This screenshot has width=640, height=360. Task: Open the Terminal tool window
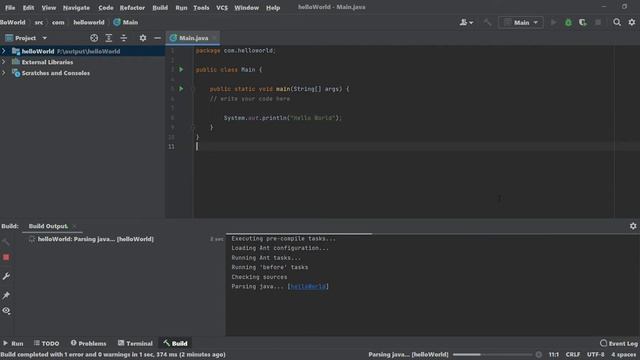135,343
